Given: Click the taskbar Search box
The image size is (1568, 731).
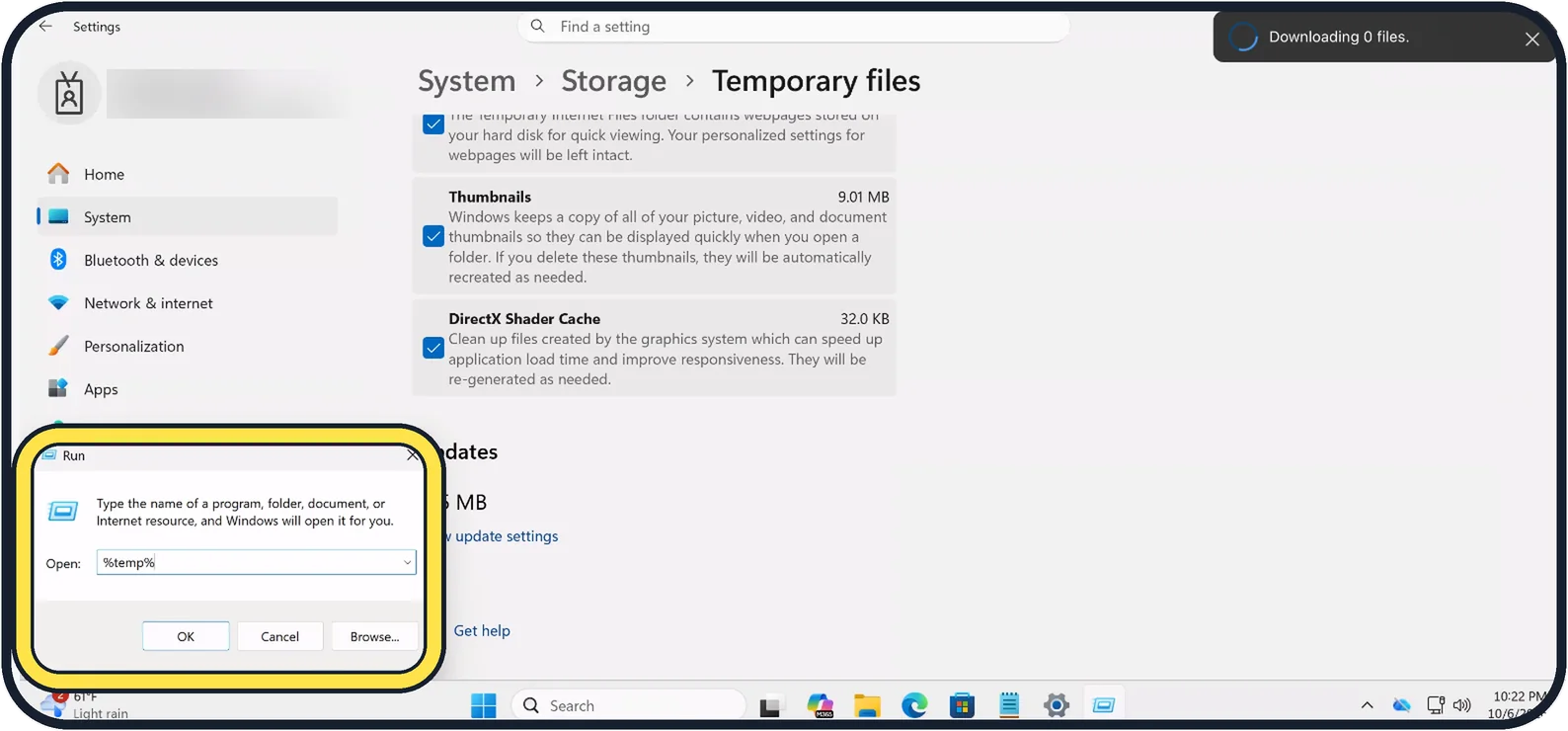Looking at the screenshot, I should point(629,705).
